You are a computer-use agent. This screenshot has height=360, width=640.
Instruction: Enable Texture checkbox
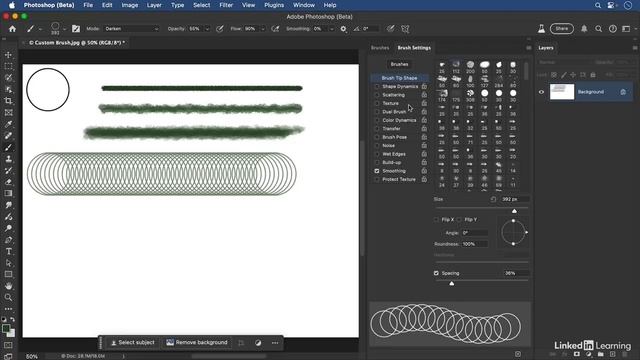(x=377, y=103)
